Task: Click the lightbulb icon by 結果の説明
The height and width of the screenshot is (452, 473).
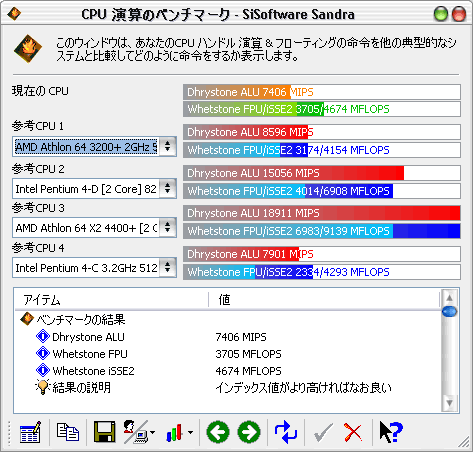Action: point(43,387)
